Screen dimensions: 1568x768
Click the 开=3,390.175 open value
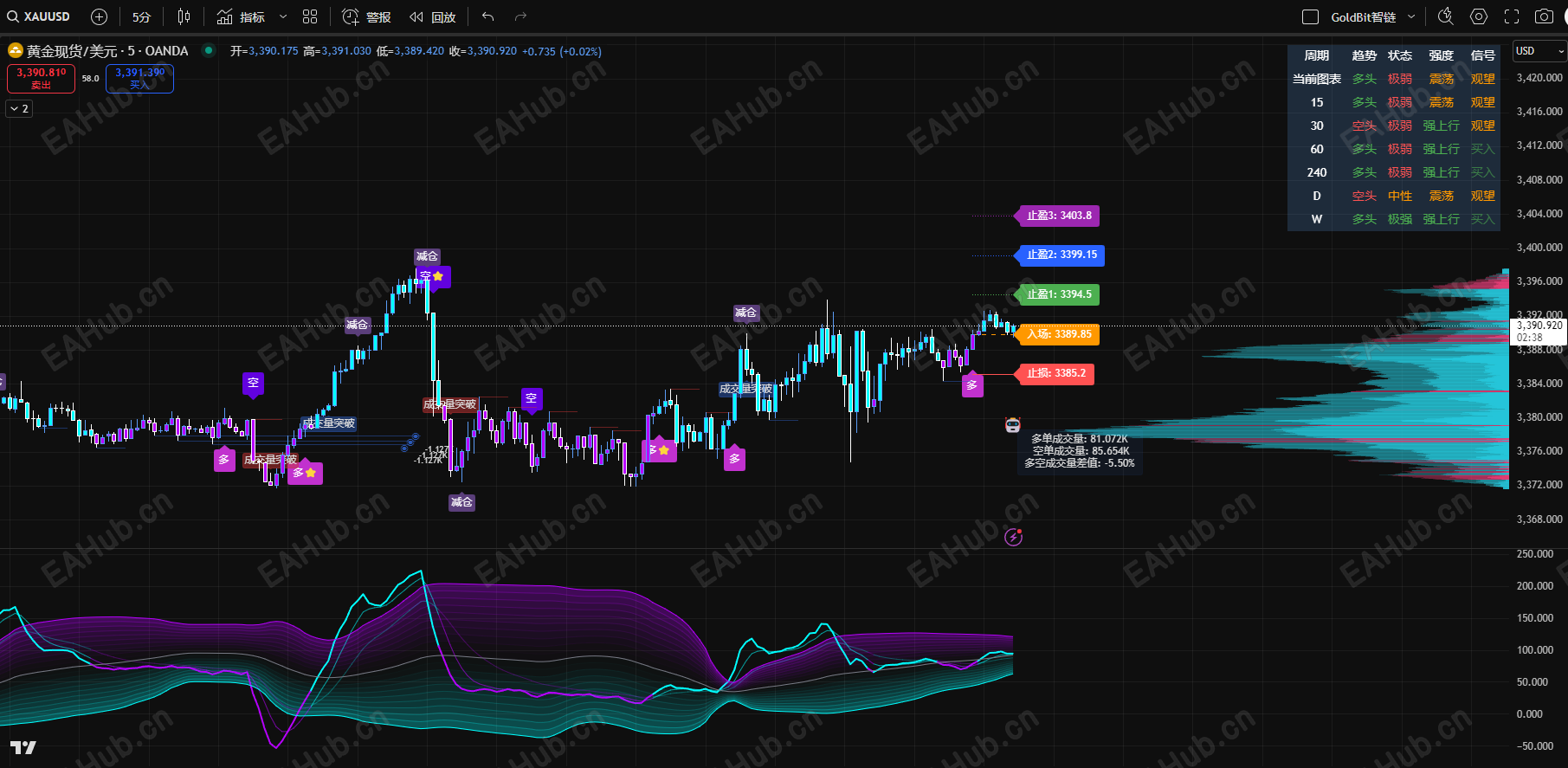click(264, 51)
